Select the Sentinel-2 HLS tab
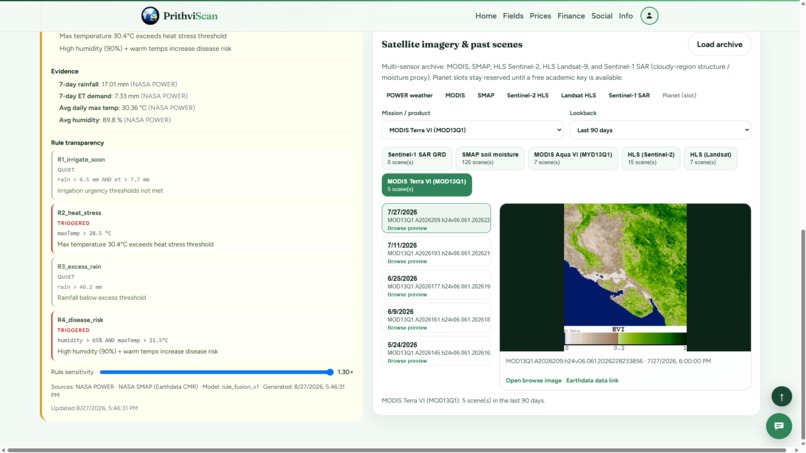 click(527, 95)
